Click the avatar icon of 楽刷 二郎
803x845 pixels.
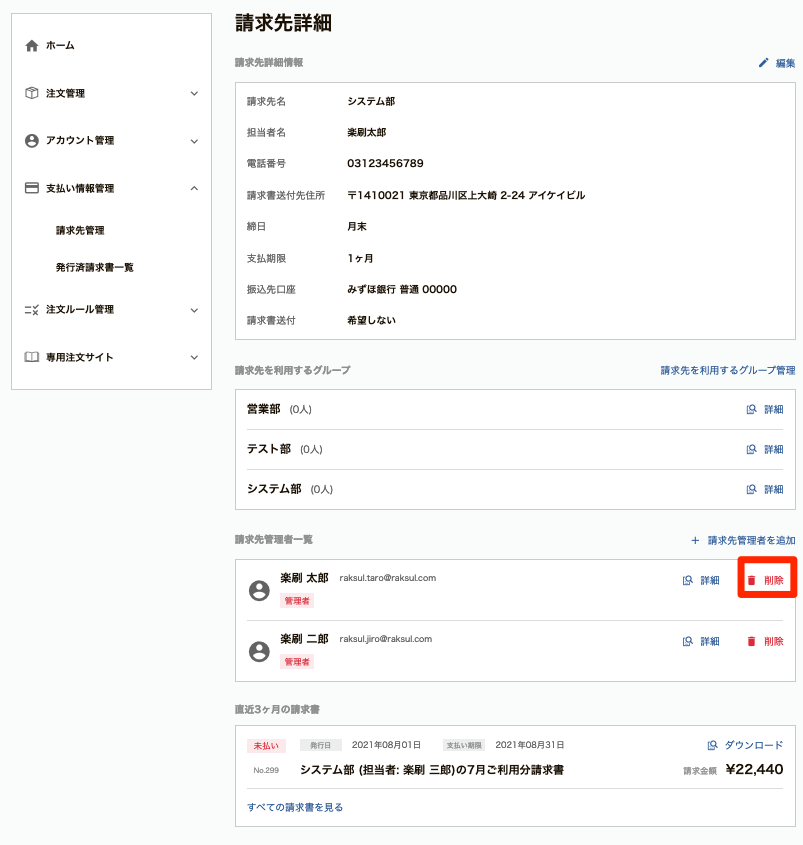pyautogui.click(x=259, y=652)
